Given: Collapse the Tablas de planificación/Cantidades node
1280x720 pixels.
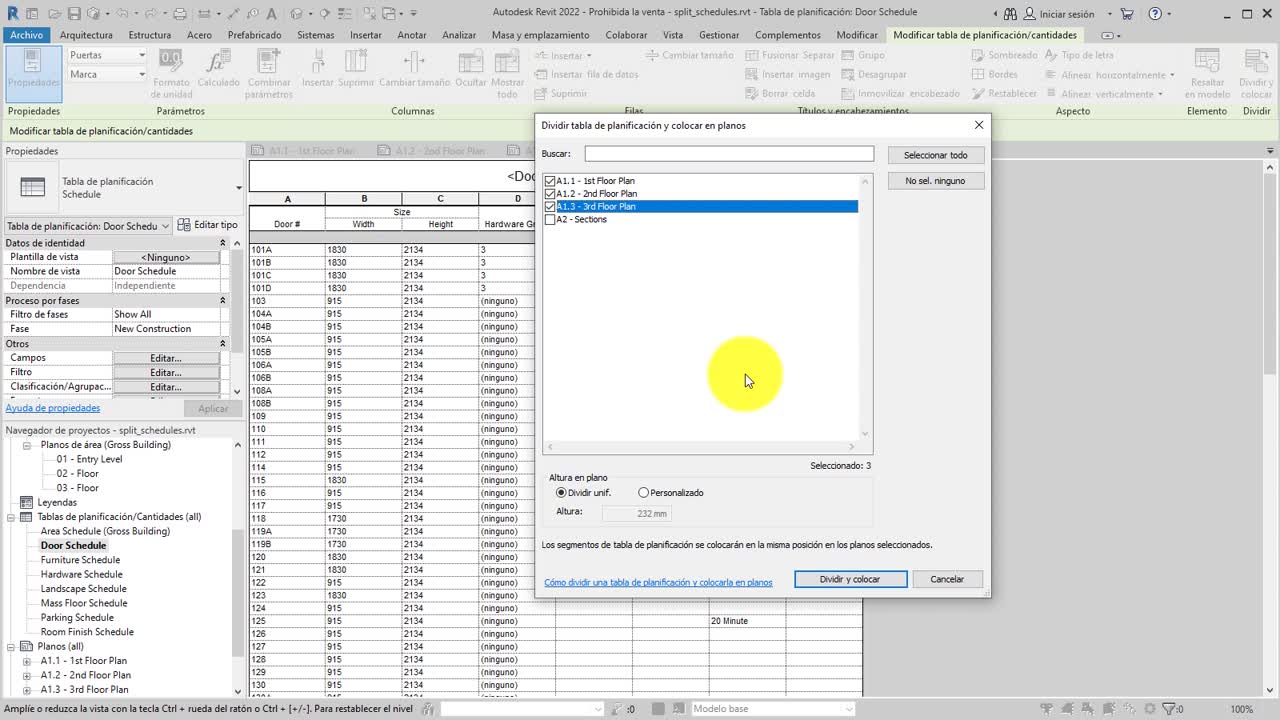Looking at the screenshot, I should coord(12,517).
